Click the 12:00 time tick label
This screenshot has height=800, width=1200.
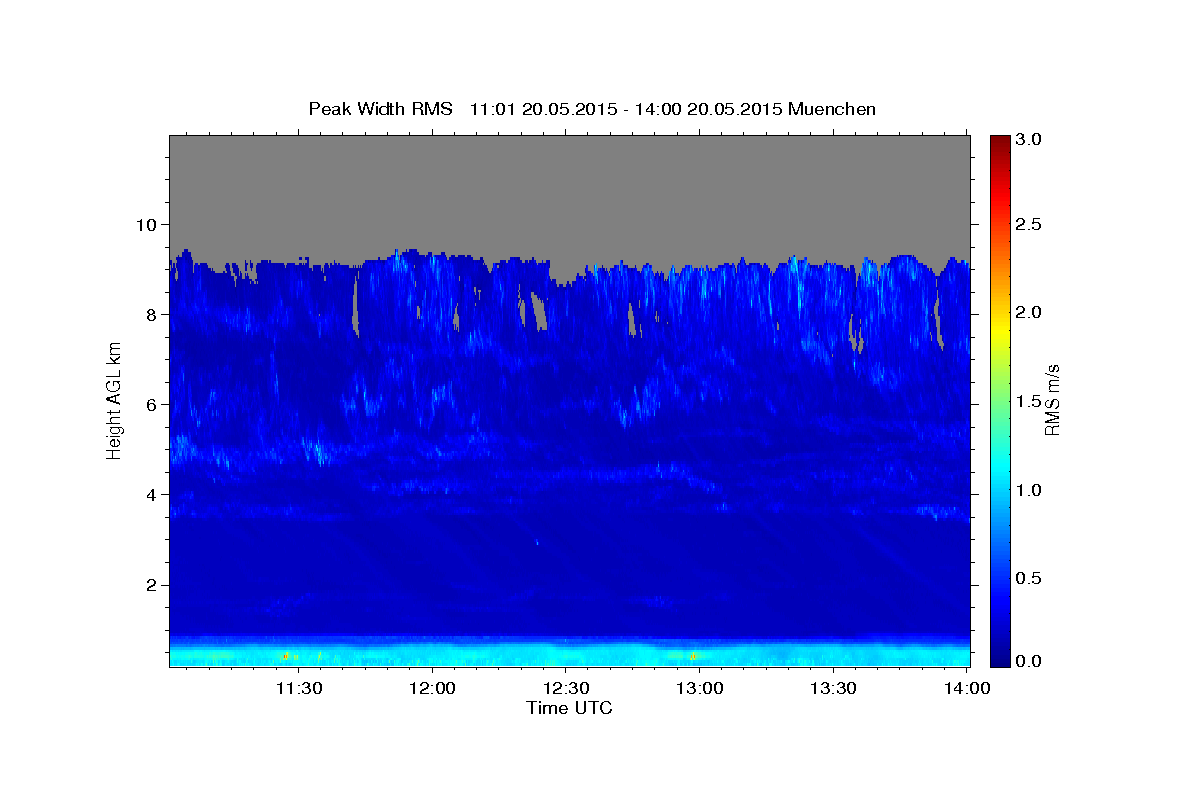pos(432,688)
